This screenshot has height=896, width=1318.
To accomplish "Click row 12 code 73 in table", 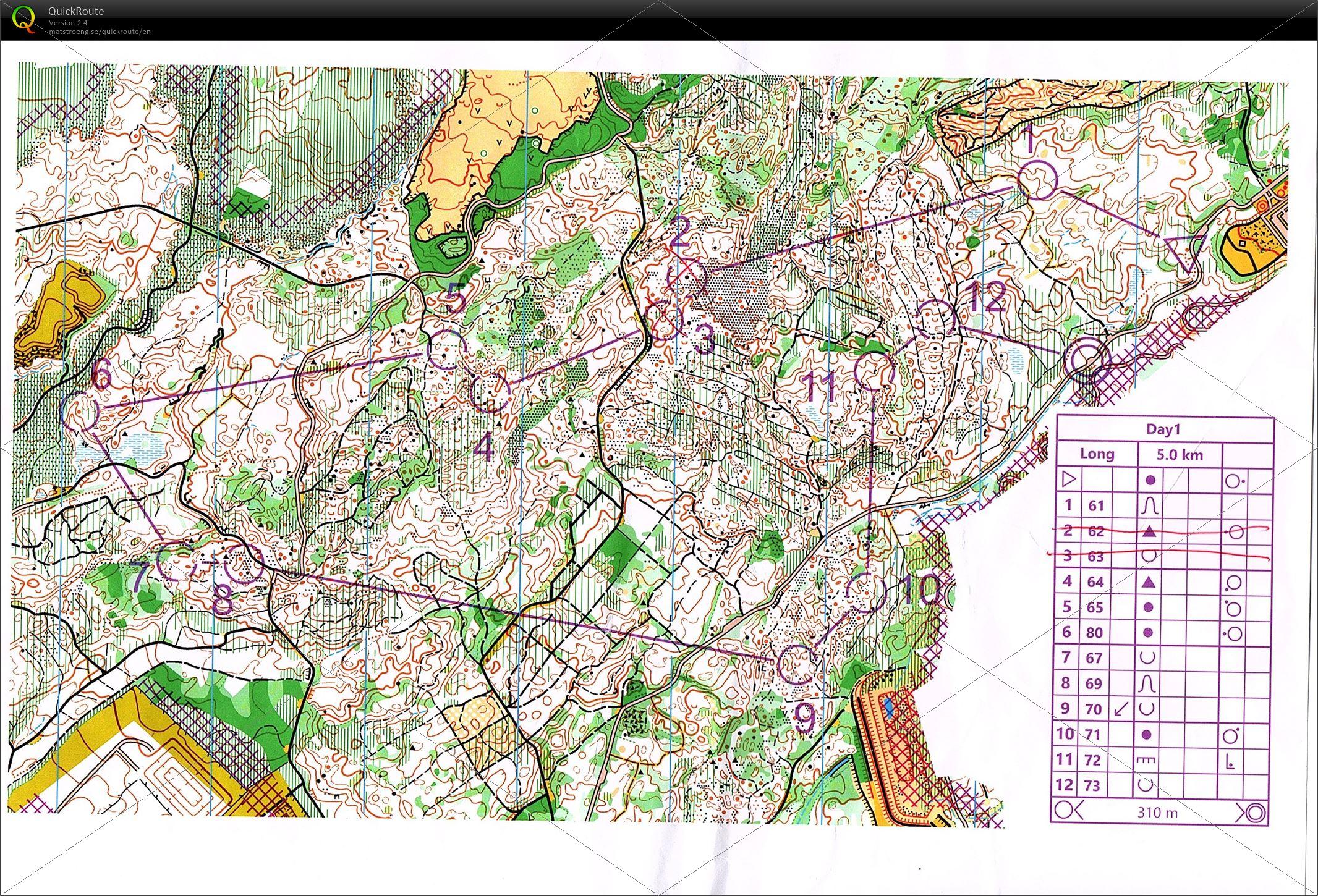I will point(1093,785).
